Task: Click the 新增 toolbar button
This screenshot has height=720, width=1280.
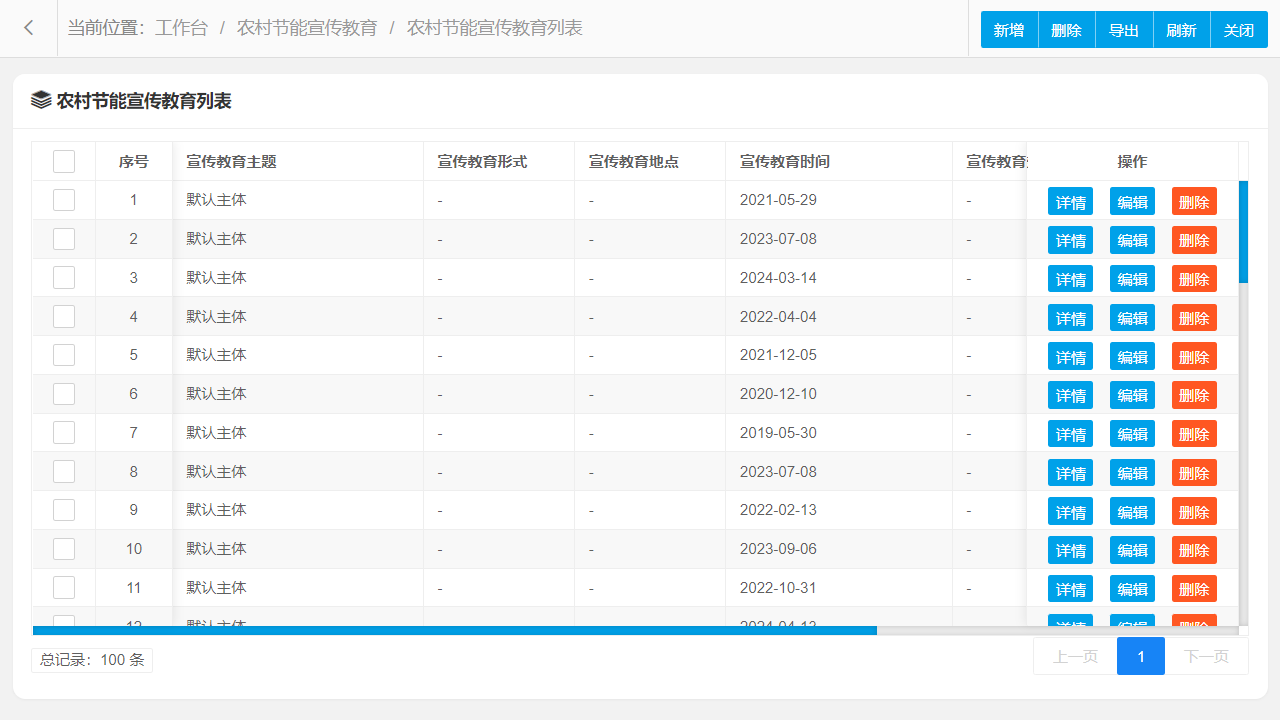Action: (x=1009, y=30)
